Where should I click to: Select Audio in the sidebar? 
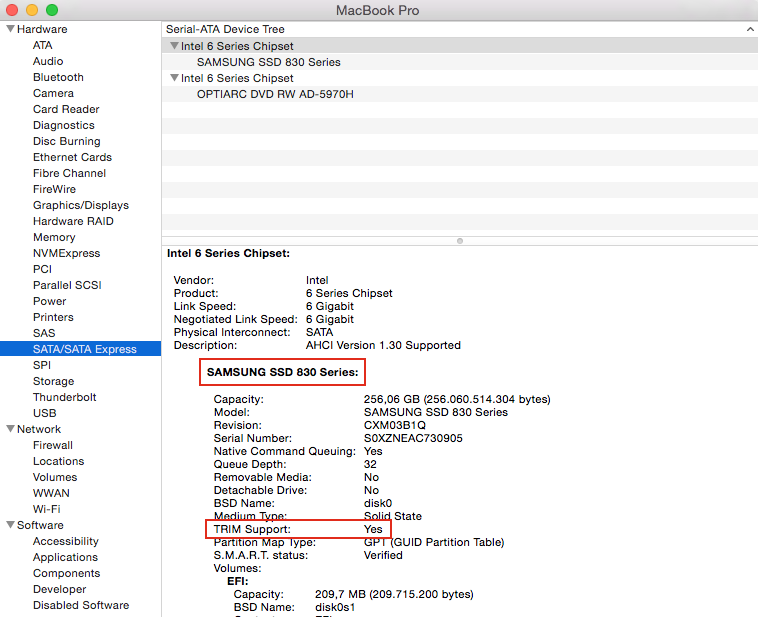48,61
